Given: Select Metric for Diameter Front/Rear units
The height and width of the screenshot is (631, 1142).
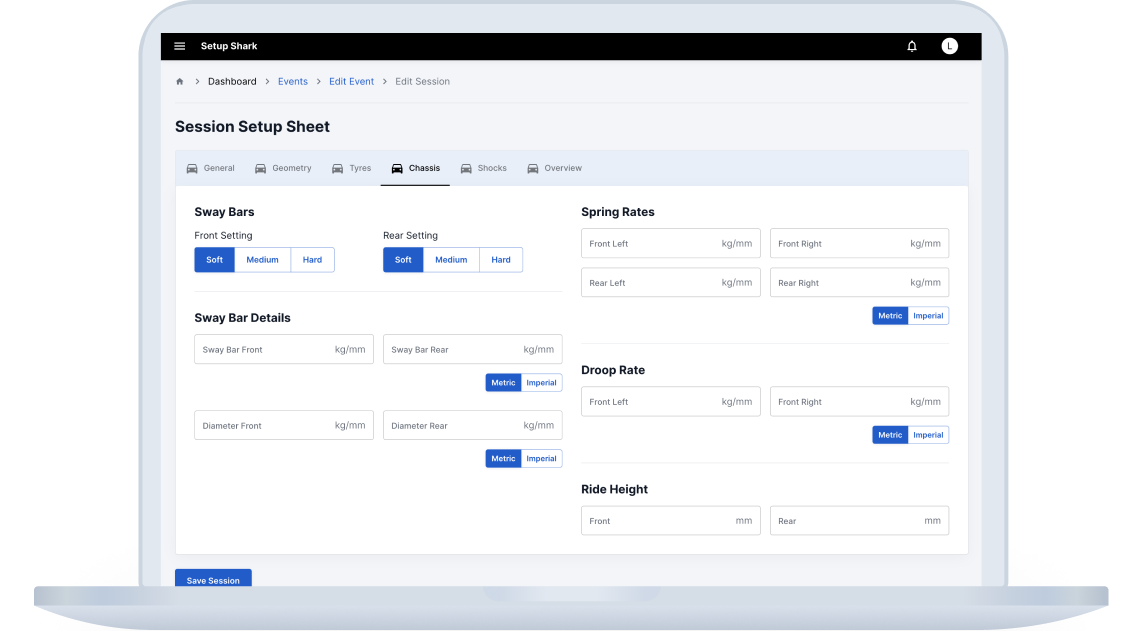Looking at the screenshot, I should 503,459.
